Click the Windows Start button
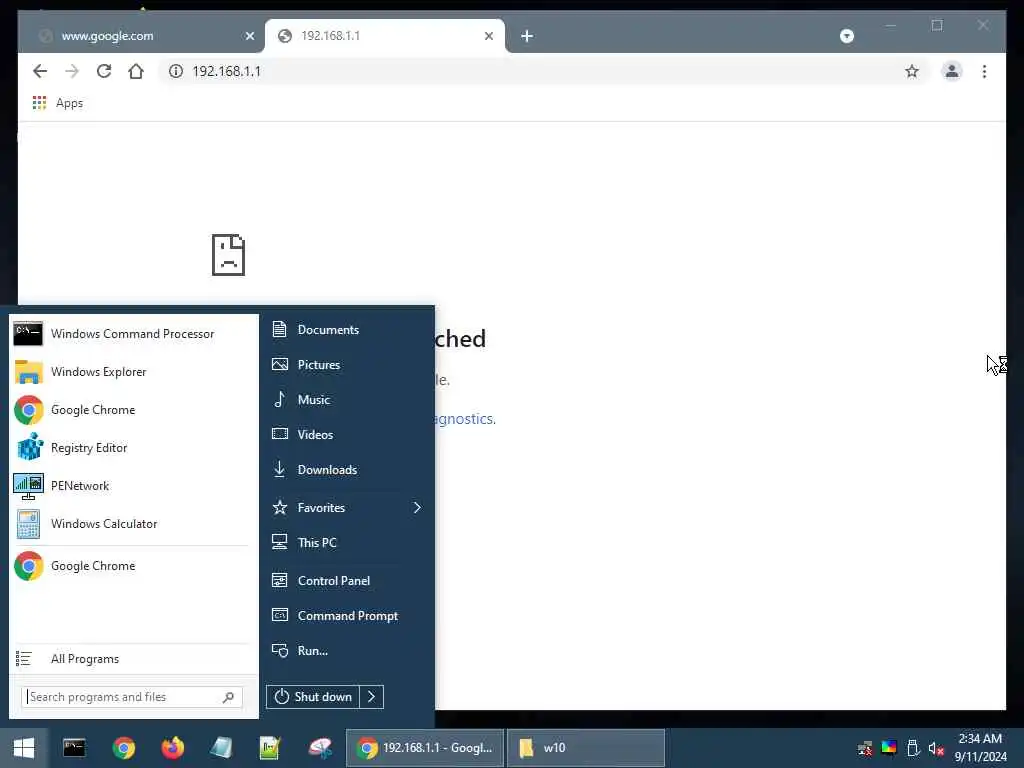Image resolution: width=1024 pixels, height=768 pixels. point(24,748)
